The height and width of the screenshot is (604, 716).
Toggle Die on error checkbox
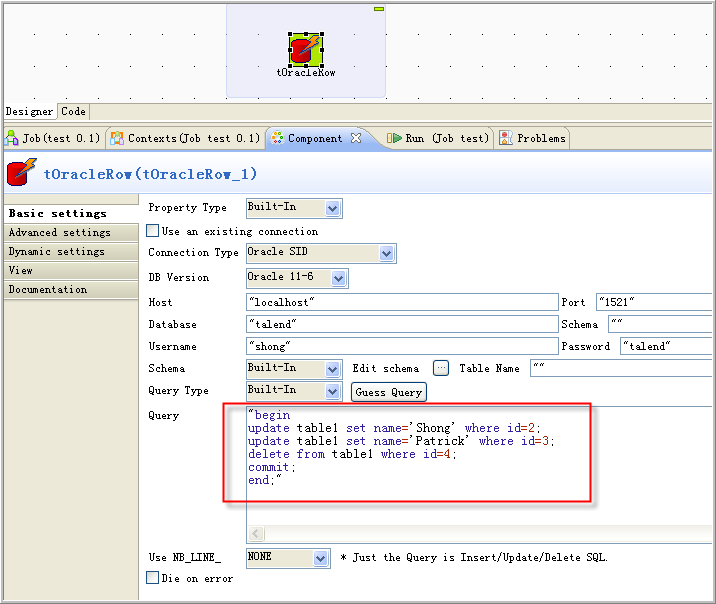pos(153,578)
